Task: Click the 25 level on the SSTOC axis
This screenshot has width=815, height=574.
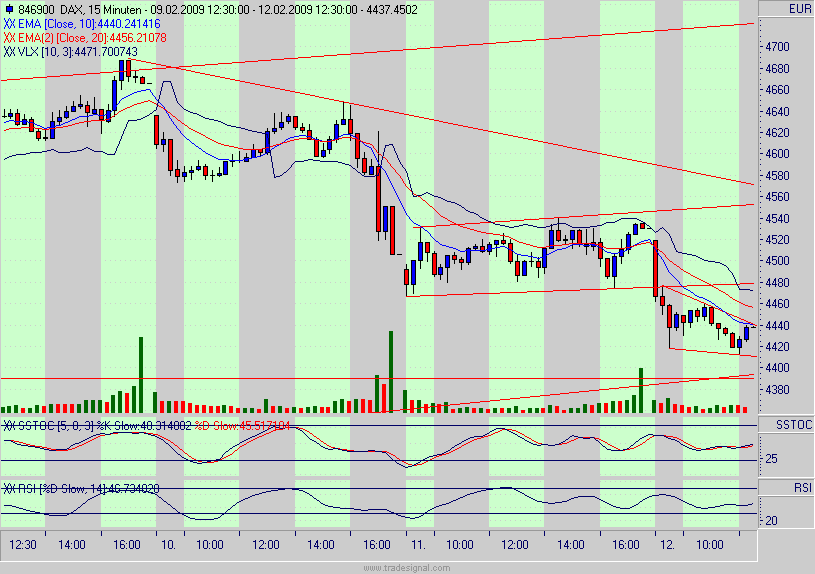Action: coord(771,459)
